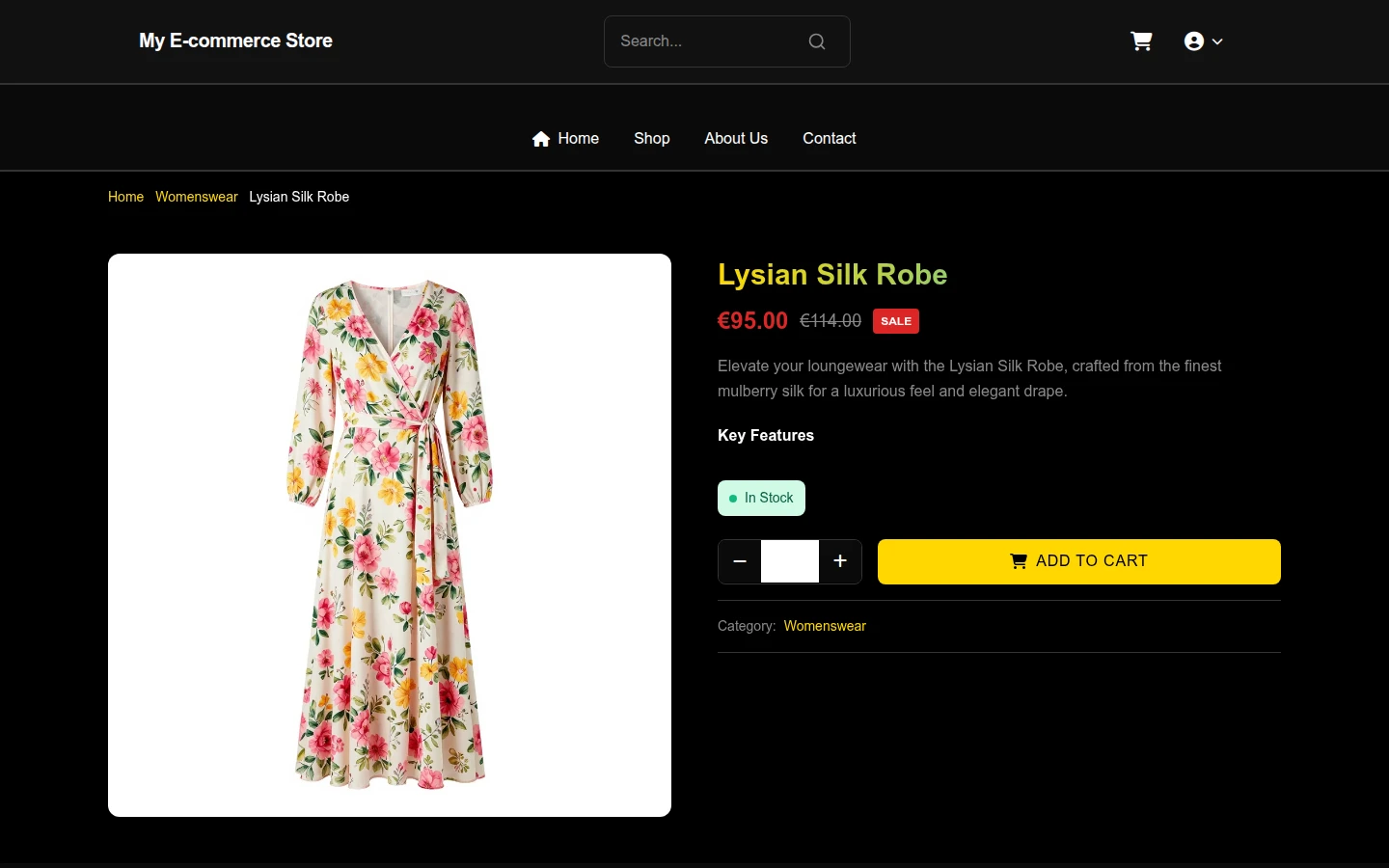Follow the Home breadcrumb link
Screen dimensions: 1389x868
pos(125,197)
